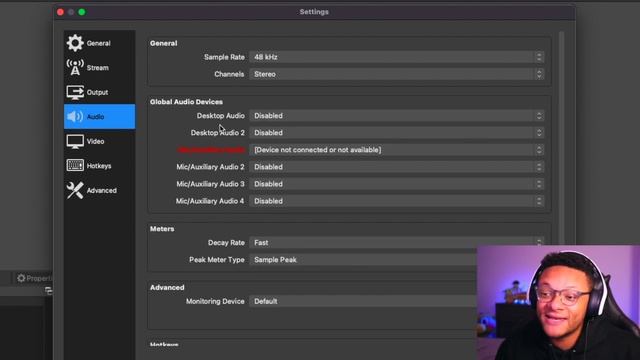Click the Settings window vertical scrollbar

point(562,138)
